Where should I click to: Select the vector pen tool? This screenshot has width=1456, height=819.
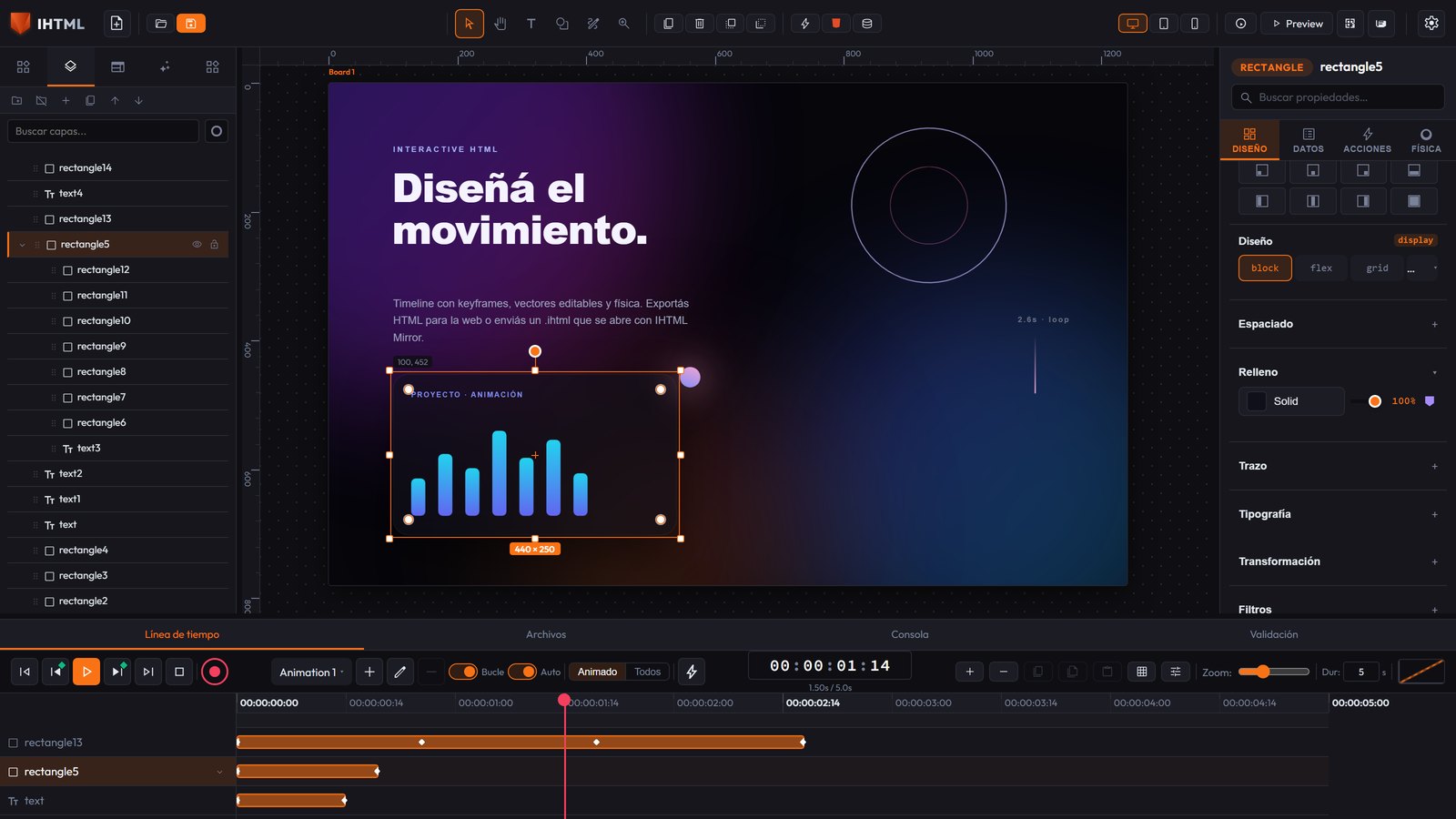tap(593, 24)
